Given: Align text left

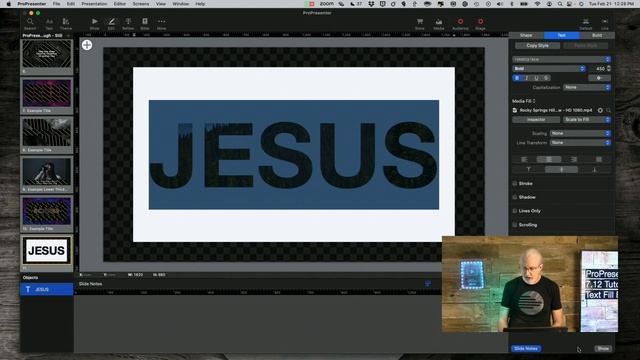Looking at the screenshot, I should (x=524, y=159).
